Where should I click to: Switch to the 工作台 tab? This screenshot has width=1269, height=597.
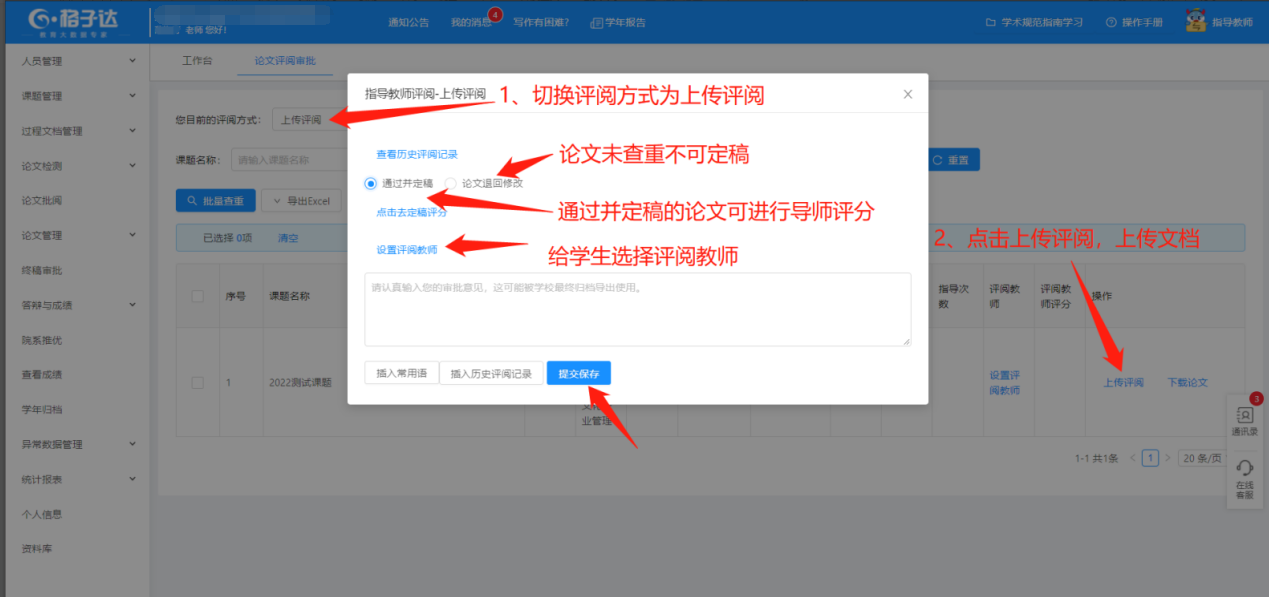pos(197,61)
